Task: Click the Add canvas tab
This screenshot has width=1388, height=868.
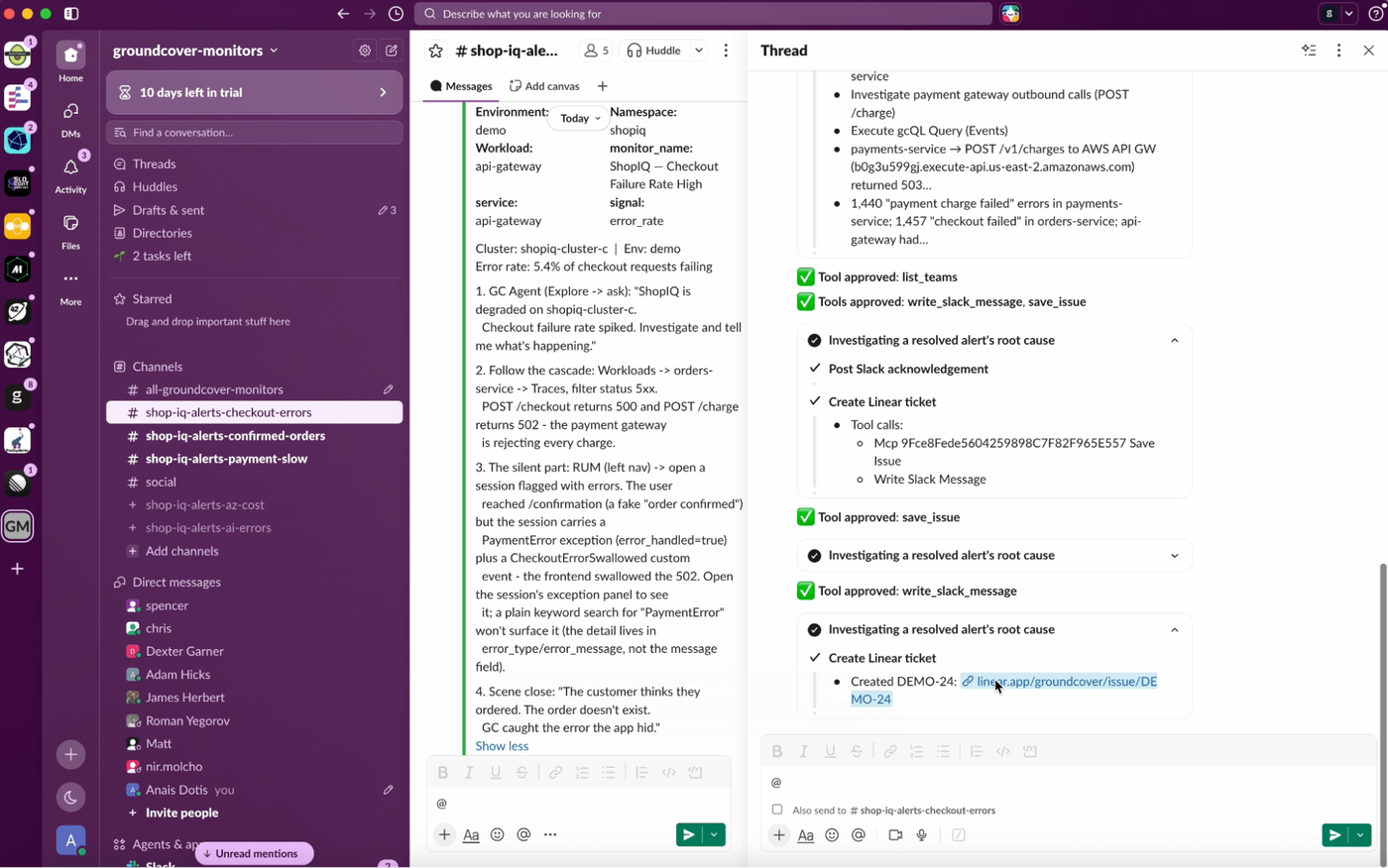Action: [x=544, y=86]
